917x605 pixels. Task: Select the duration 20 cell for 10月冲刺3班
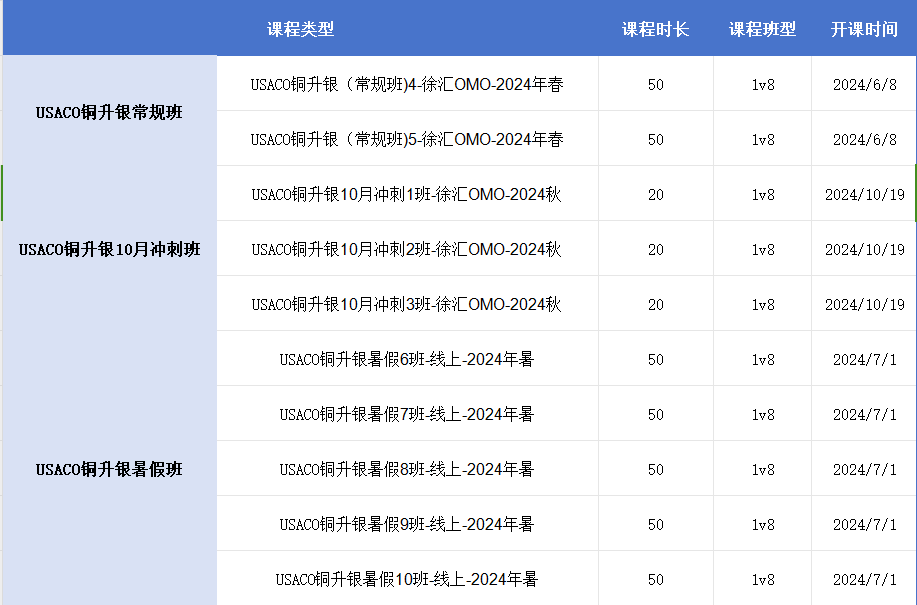click(x=655, y=304)
